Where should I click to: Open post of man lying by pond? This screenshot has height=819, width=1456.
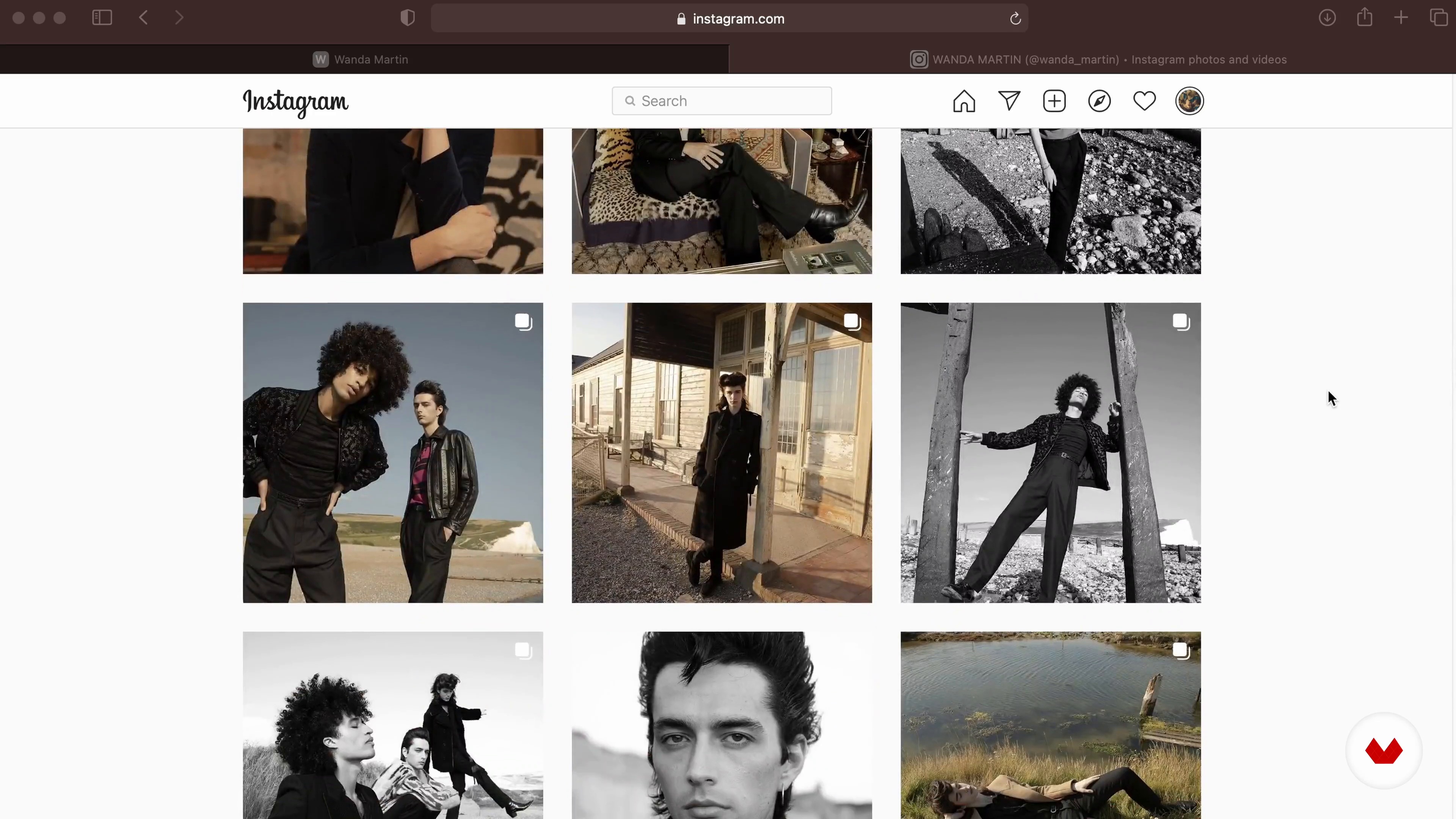pyautogui.click(x=1050, y=725)
